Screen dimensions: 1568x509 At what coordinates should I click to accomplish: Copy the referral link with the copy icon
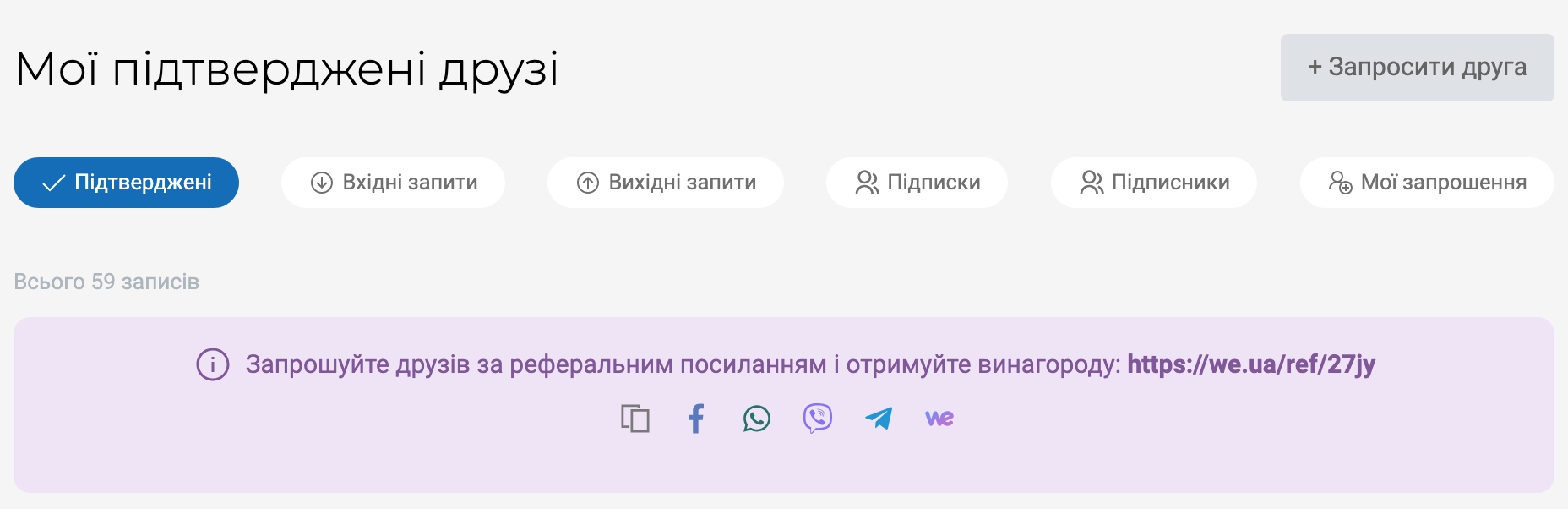point(634,419)
